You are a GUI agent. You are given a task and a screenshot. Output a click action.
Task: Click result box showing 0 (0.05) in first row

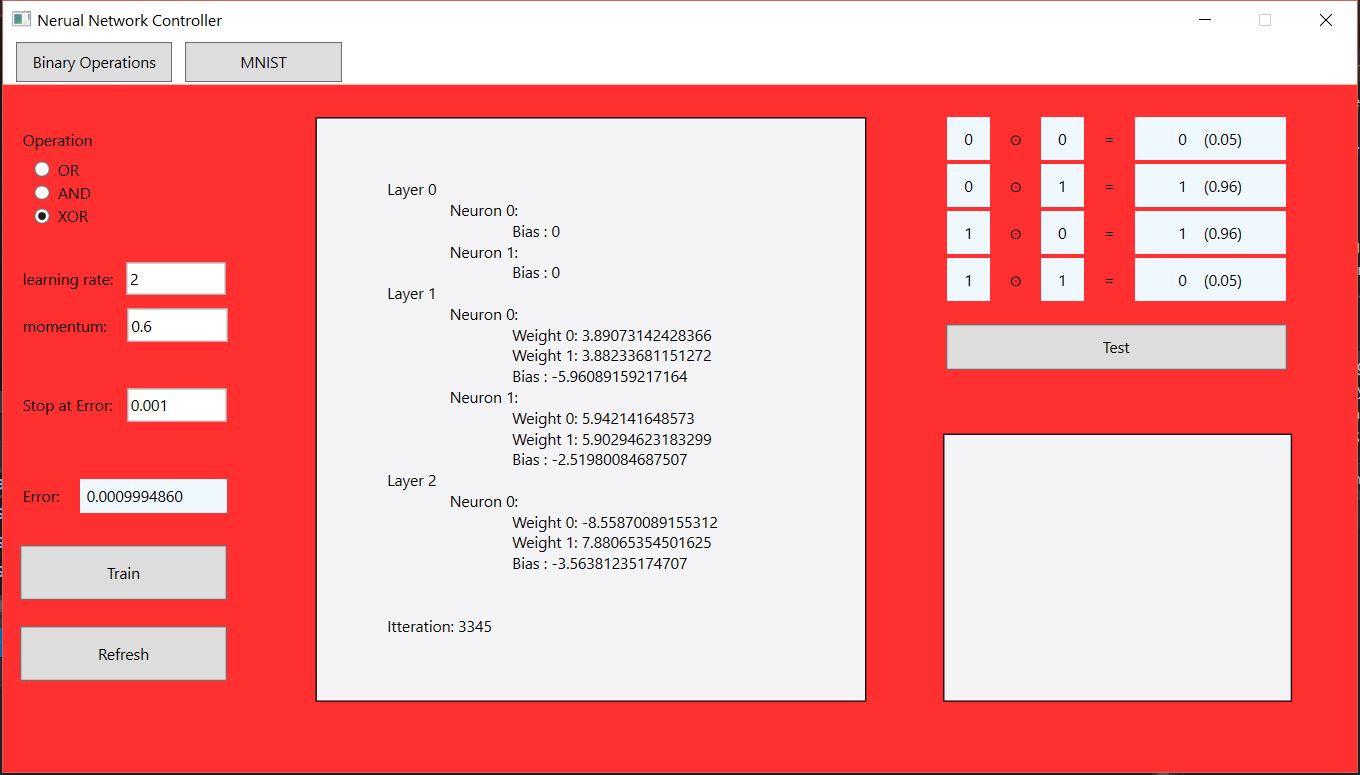tap(1210, 139)
